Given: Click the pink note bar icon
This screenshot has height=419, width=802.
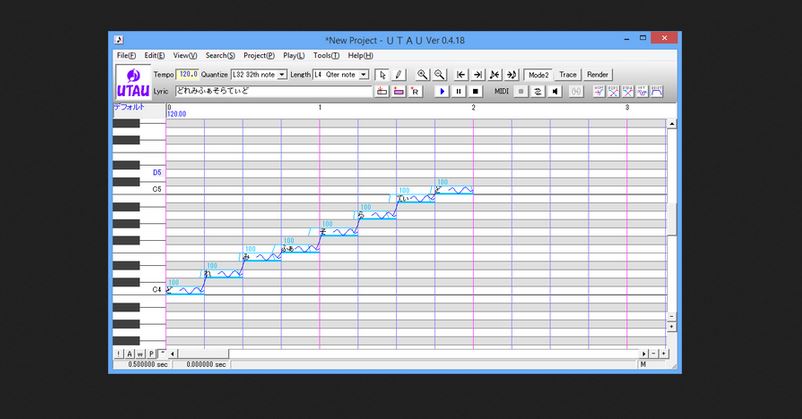Looking at the screenshot, I should (x=398, y=91).
